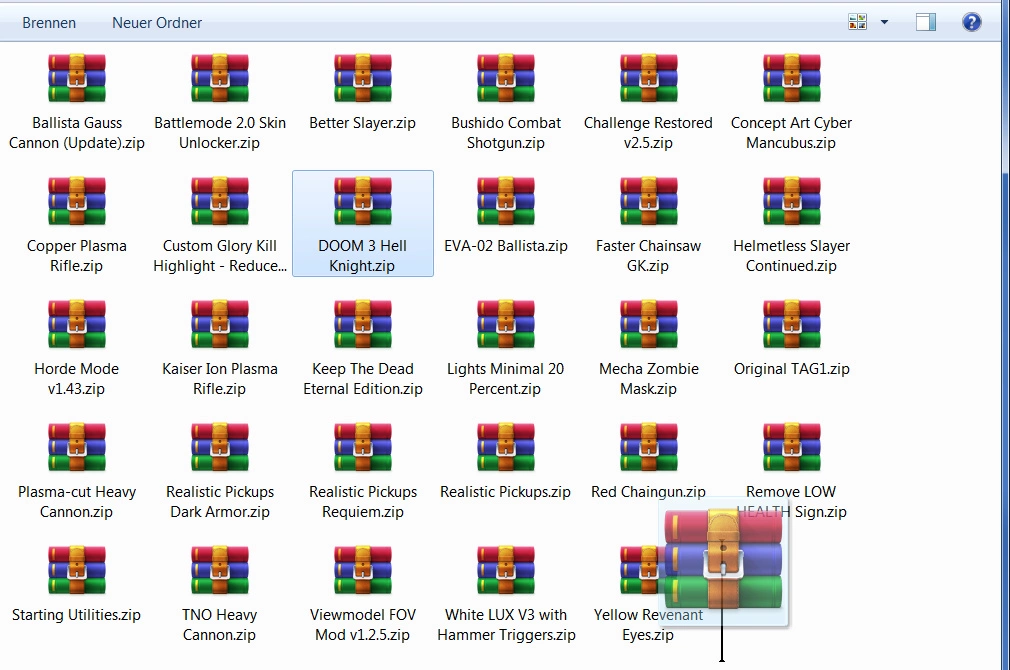This screenshot has height=670, width=1010.
Task: Select Bushido Combat Shotgun.zip archive icon
Action: (x=506, y=79)
